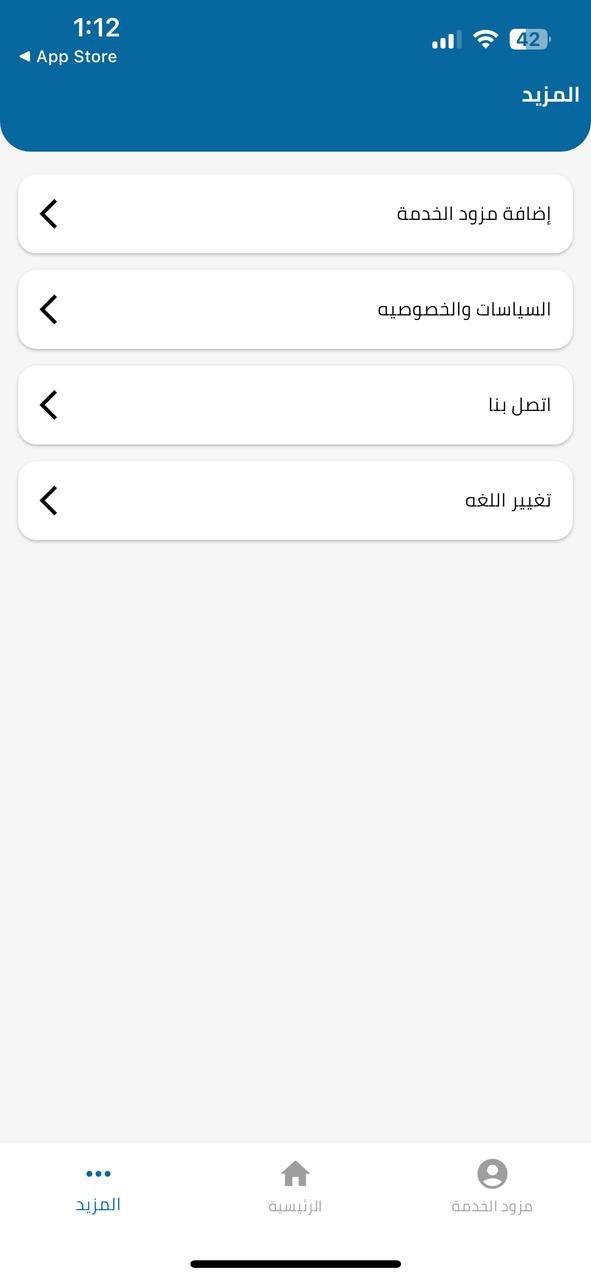Open إضافة مزود الخدمة menu item text
Viewport: 591px width, 1280px height.
tap(474, 214)
